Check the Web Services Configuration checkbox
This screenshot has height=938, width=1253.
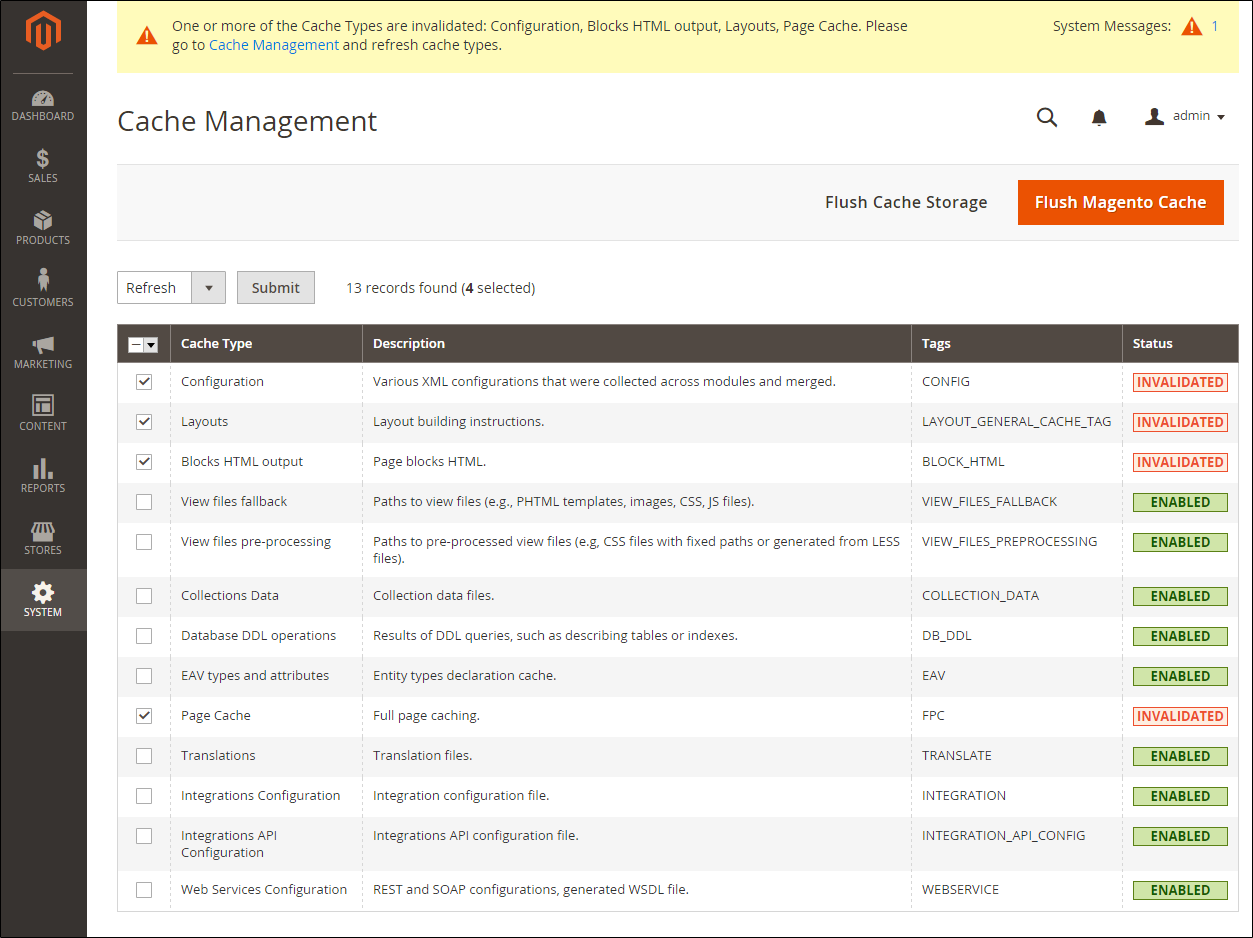pyautogui.click(x=144, y=890)
